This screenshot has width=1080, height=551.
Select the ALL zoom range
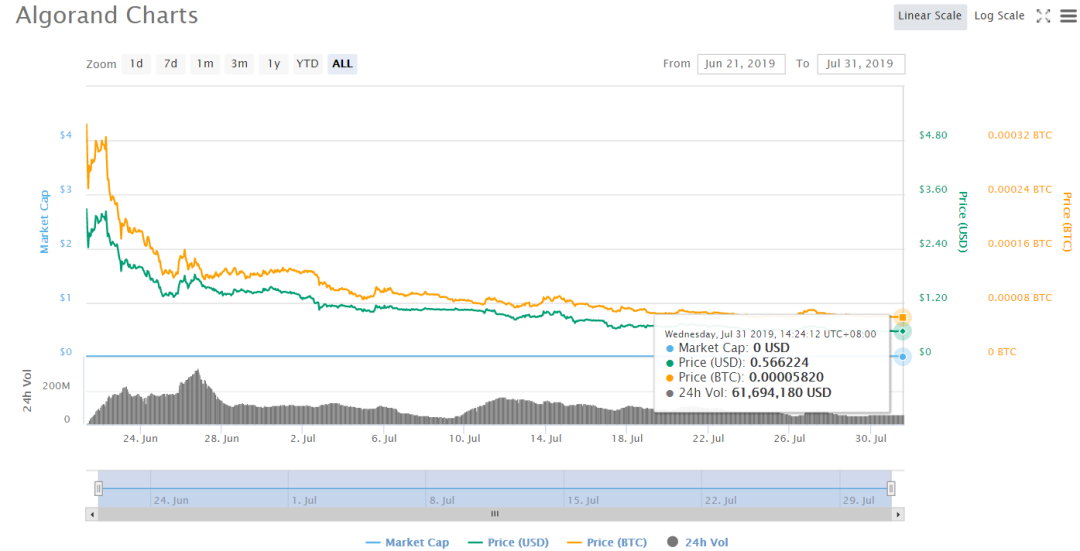pos(342,64)
